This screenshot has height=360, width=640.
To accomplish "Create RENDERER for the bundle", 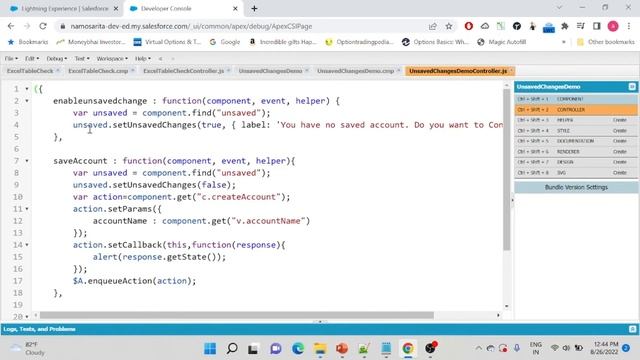I will (619, 152).
